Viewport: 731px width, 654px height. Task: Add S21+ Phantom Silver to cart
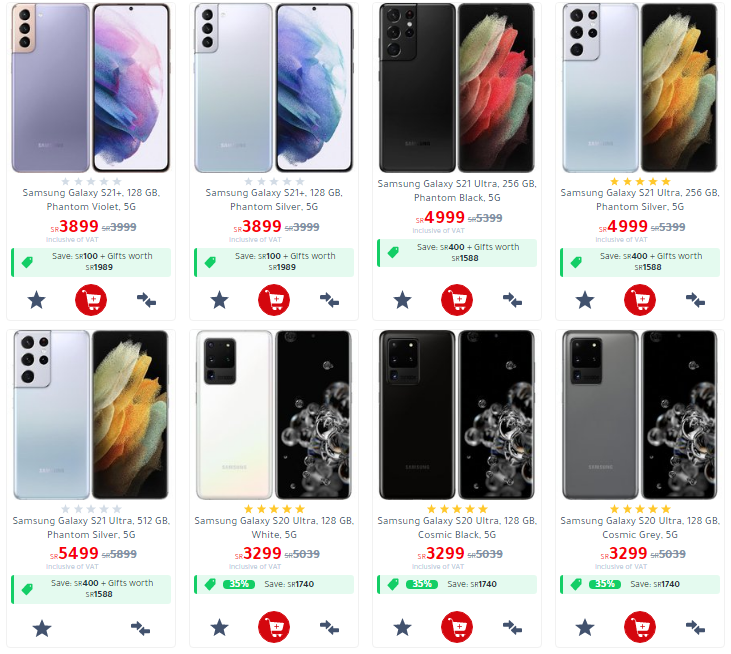pyautogui.click(x=274, y=300)
